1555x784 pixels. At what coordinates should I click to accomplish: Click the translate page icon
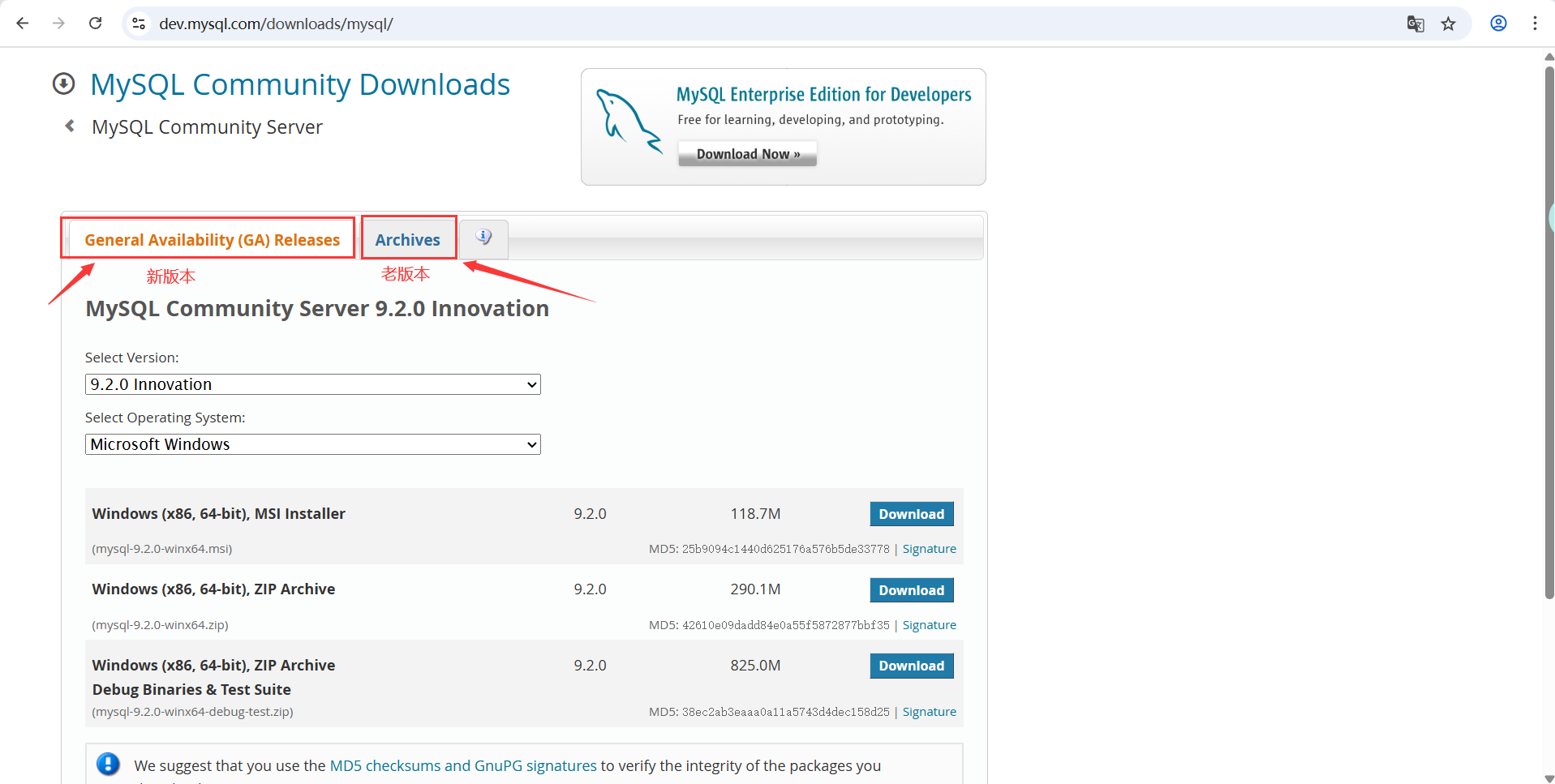tap(1415, 24)
